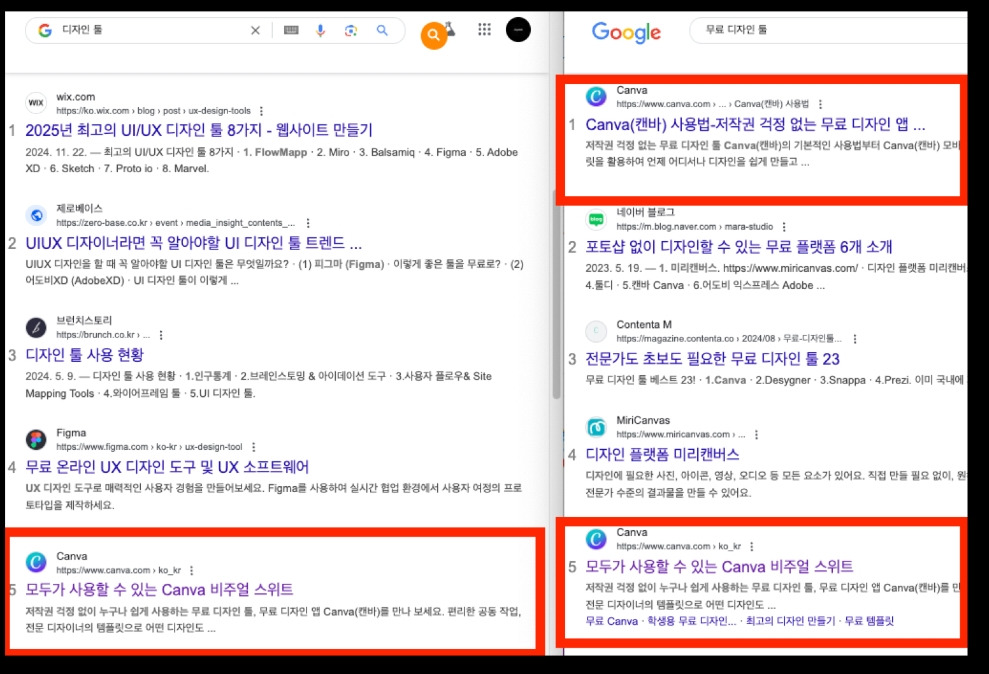Open 2025년 최고의 UI/UX 디자인 툴 8가지 link
Screen dimensions: 989x674
pyautogui.click(x=199, y=131)
